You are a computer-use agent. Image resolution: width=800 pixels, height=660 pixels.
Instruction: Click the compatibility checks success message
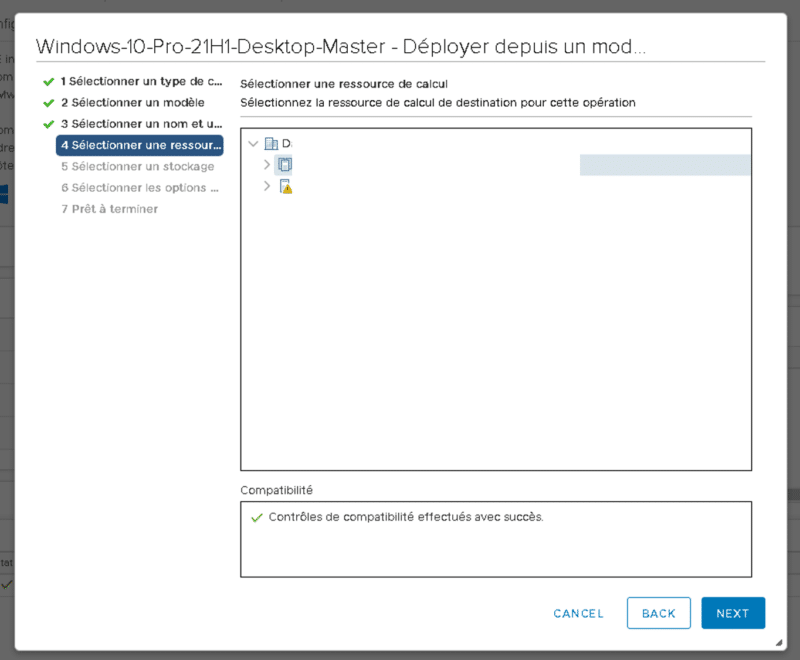[406, 518]
